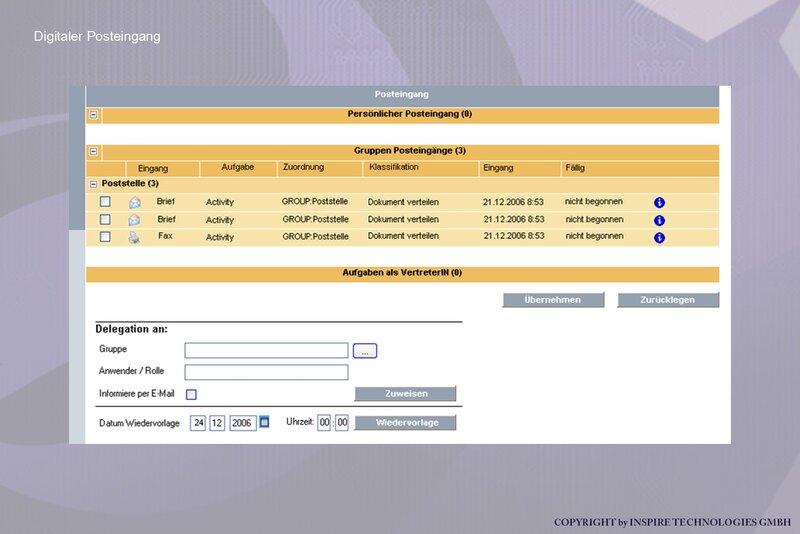Focus the Gruppe input field
The height and width of the screenshot is (534, 800).
tap(266, 350)
